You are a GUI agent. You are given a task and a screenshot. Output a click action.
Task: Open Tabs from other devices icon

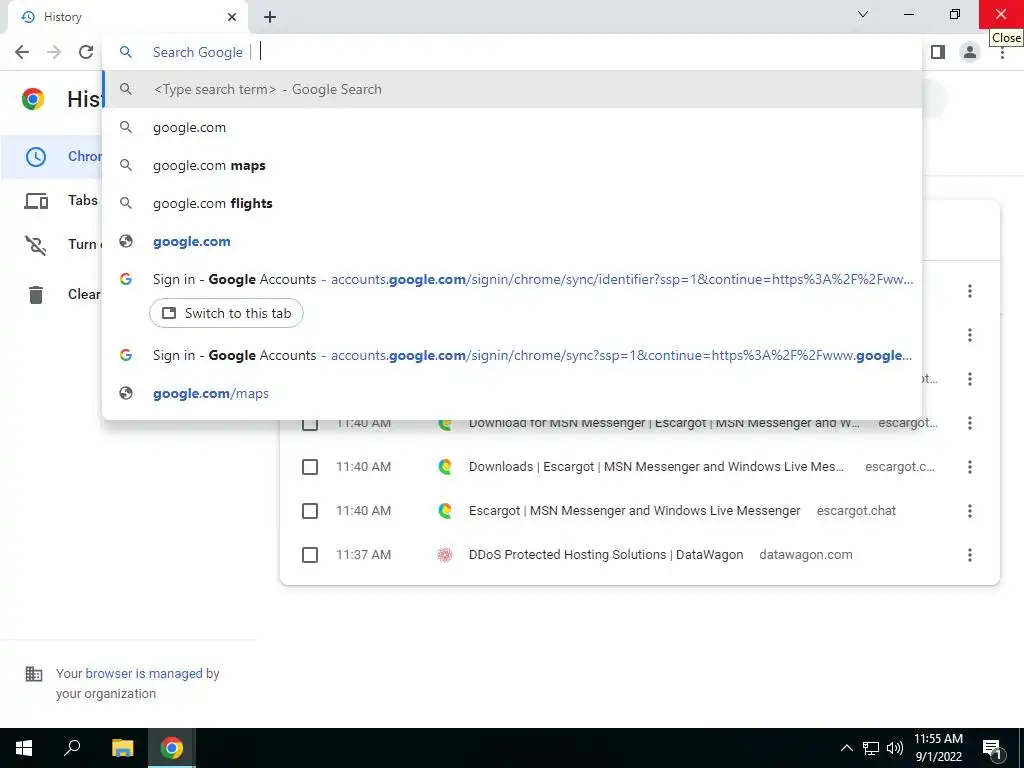pyautogui.click(x=36, y=200)
